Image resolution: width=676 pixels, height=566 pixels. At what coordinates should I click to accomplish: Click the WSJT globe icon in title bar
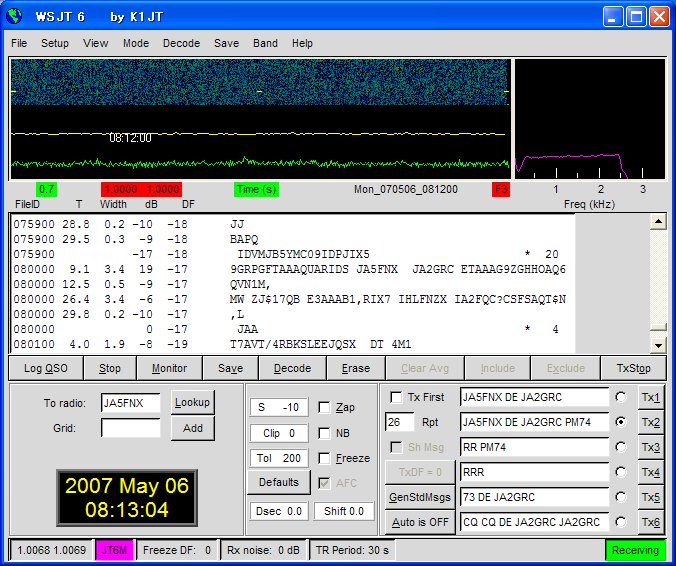point(15,16)
